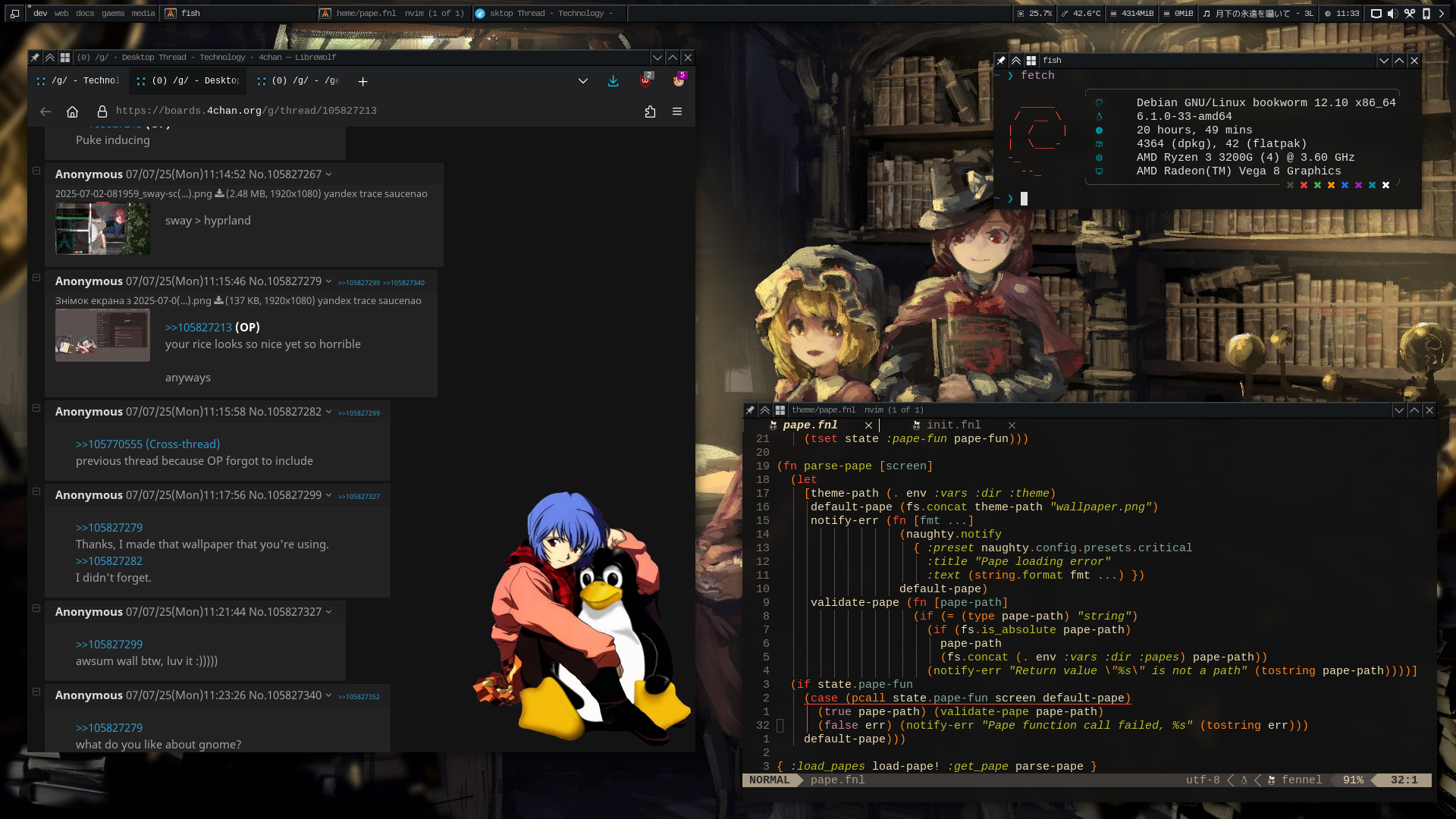Open a new browser tab with plus
The image size is (1456, 819).
(x=362, y=81)
